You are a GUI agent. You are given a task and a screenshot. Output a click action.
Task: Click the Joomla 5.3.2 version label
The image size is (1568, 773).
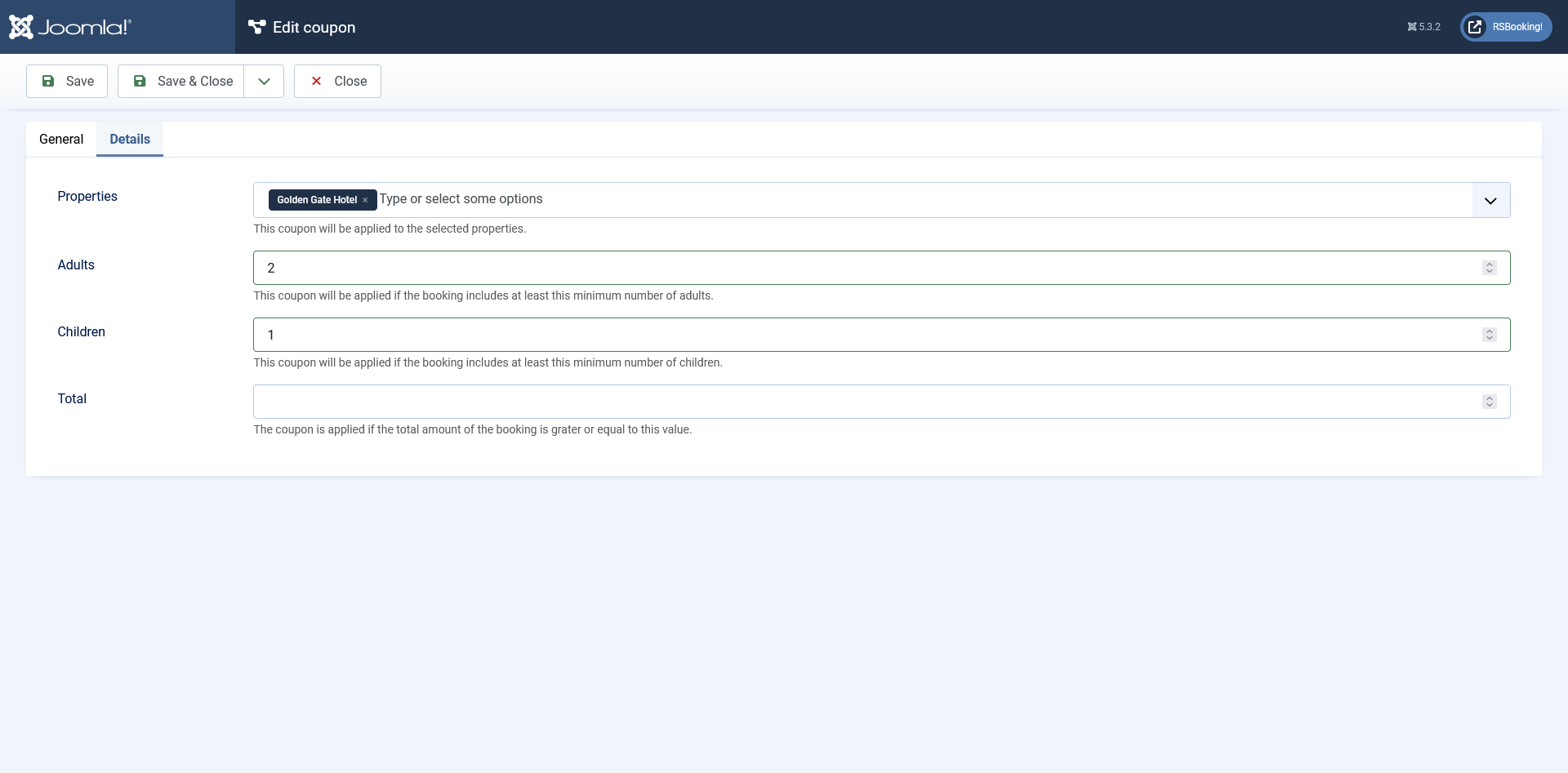coord(1423,27)
